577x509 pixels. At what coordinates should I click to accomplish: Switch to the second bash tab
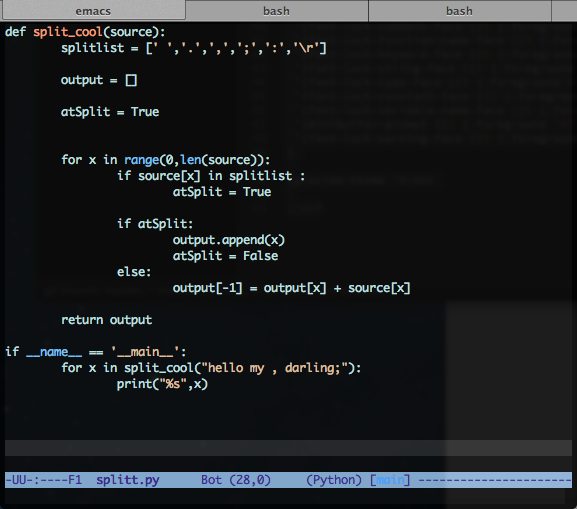click(459, 10)
